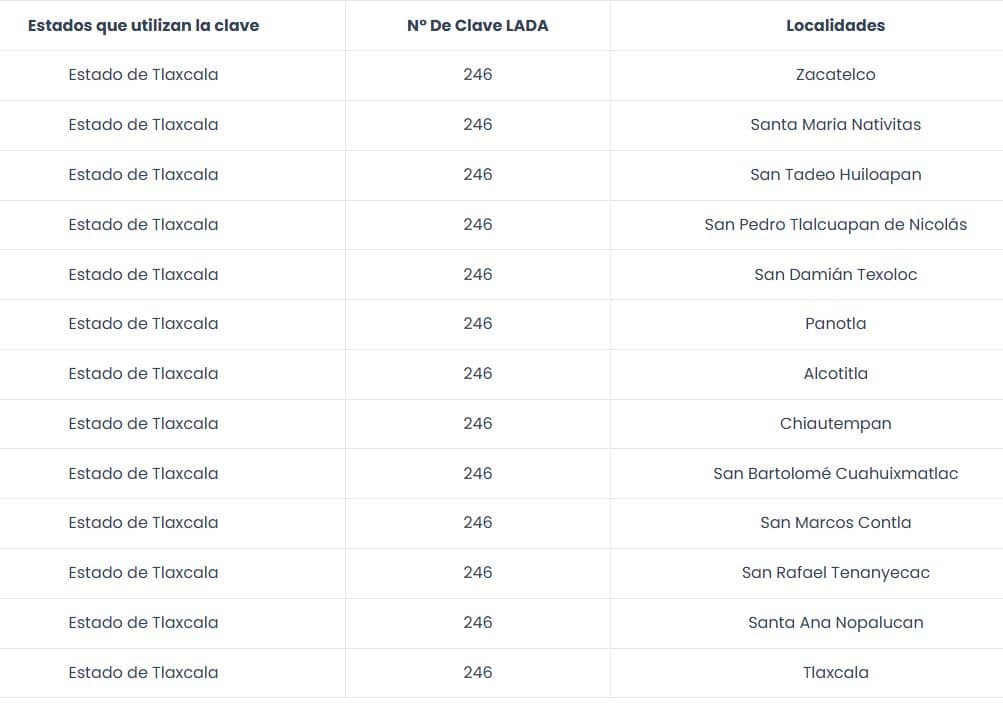The height and width of the screenshot is (703, 1003).
Task: Select the Tlaxcala locality in last row
Action: coord(835,673)
